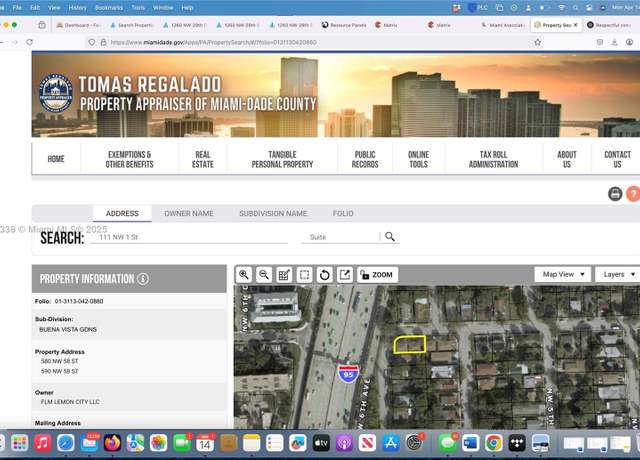Viewport: 640px width, 460px height.
Task: Print the property page via printer icon
Action: click(615, 193)
